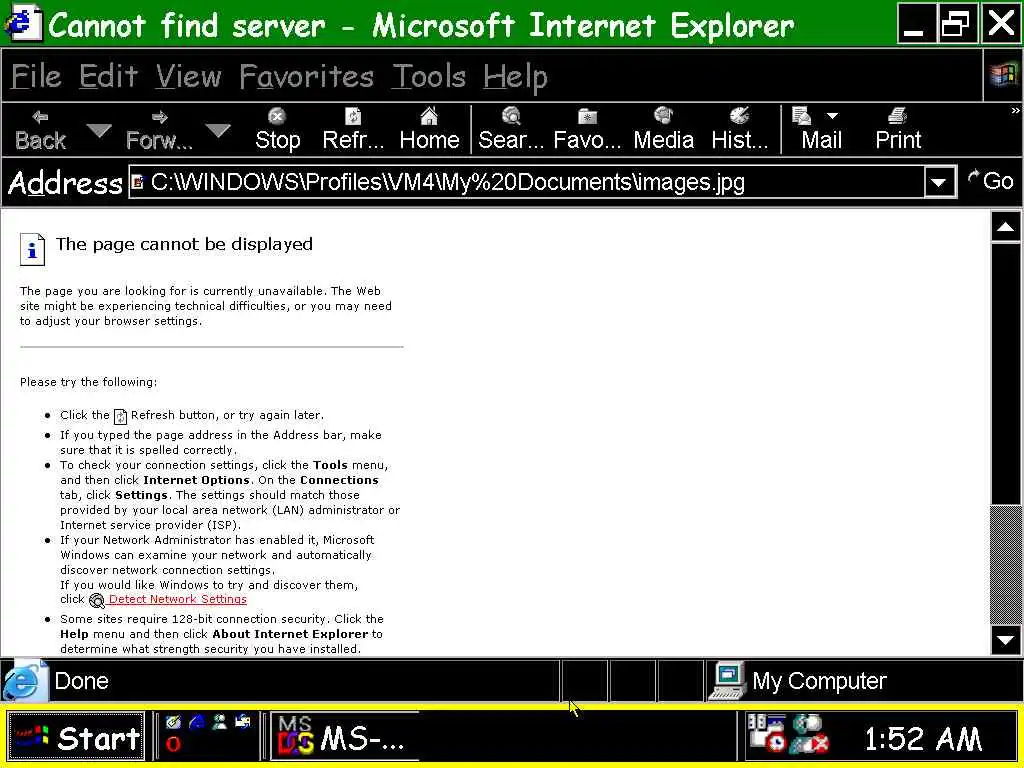This screenshot has height=768, width=1024.
Task: Click the address bar path field
Action: (526, 182)
